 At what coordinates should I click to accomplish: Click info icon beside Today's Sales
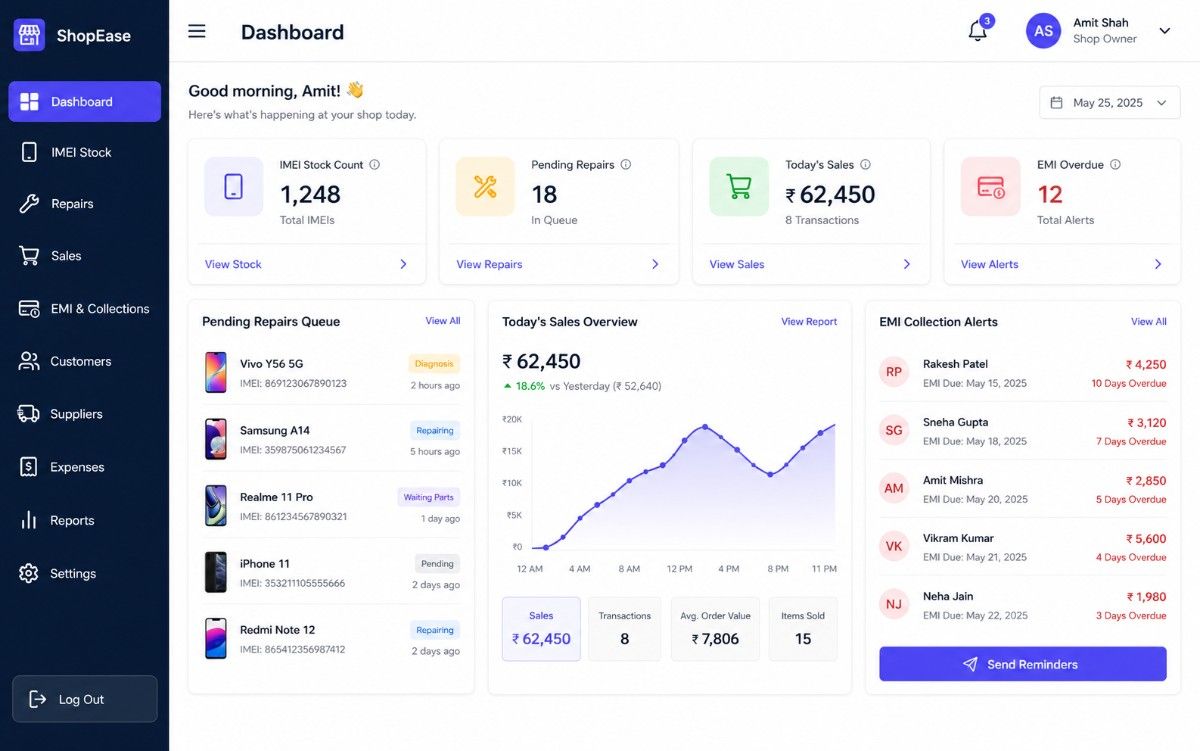click(865, 165)
